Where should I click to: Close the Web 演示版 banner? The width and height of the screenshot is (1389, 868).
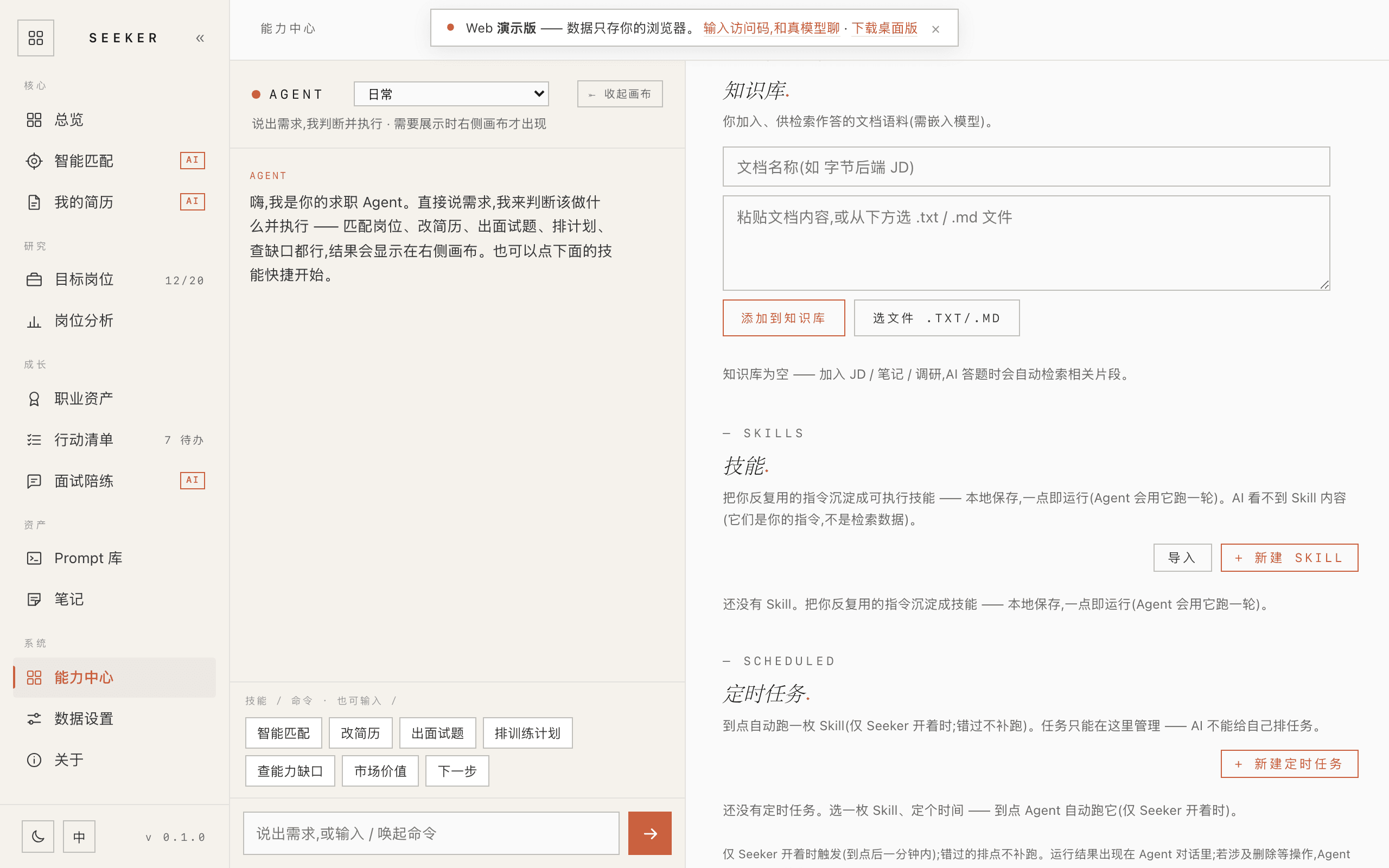pos(935,29)
